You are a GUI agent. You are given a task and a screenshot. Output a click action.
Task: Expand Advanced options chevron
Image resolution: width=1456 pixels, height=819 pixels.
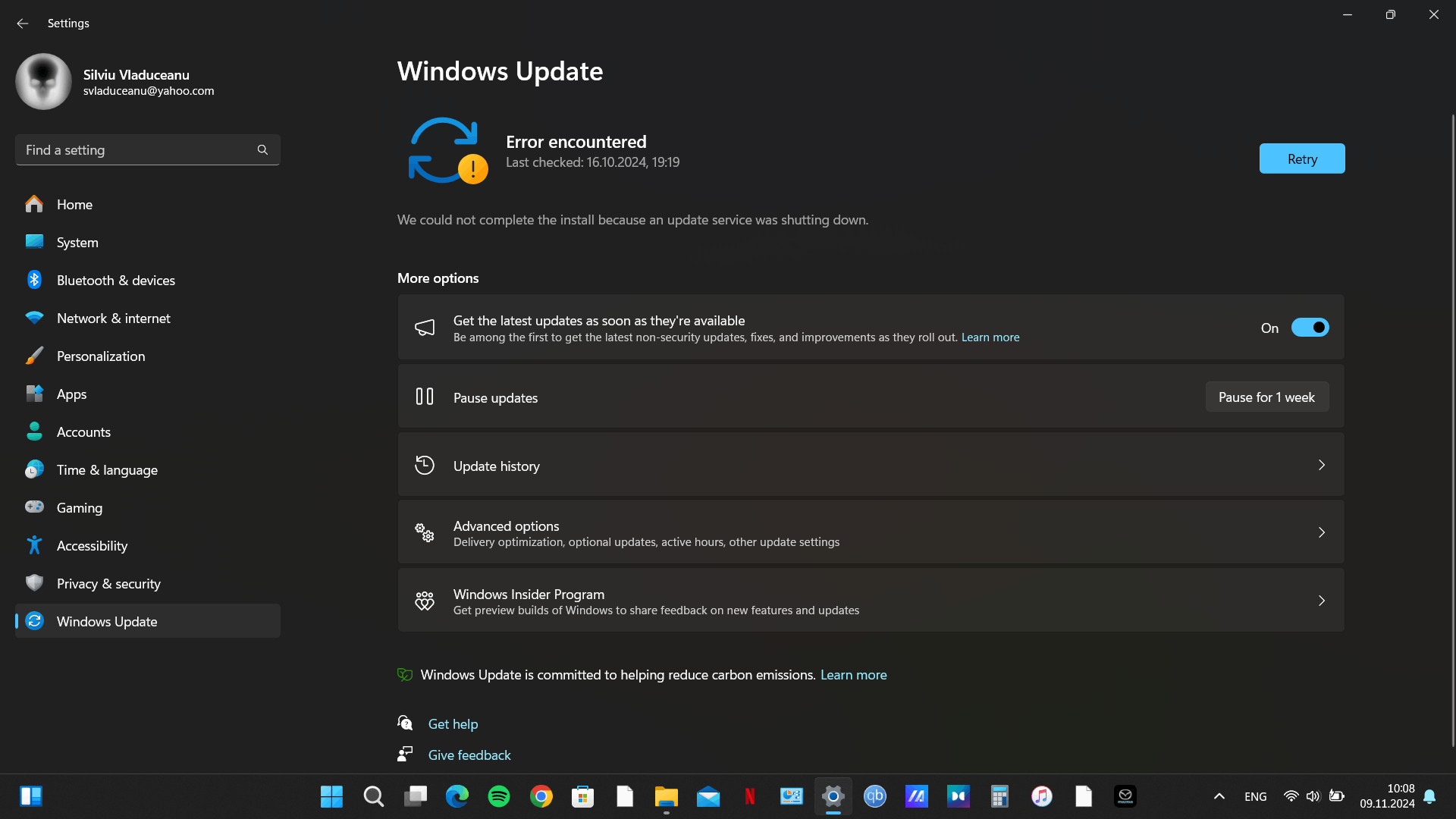pos(1321,532)
